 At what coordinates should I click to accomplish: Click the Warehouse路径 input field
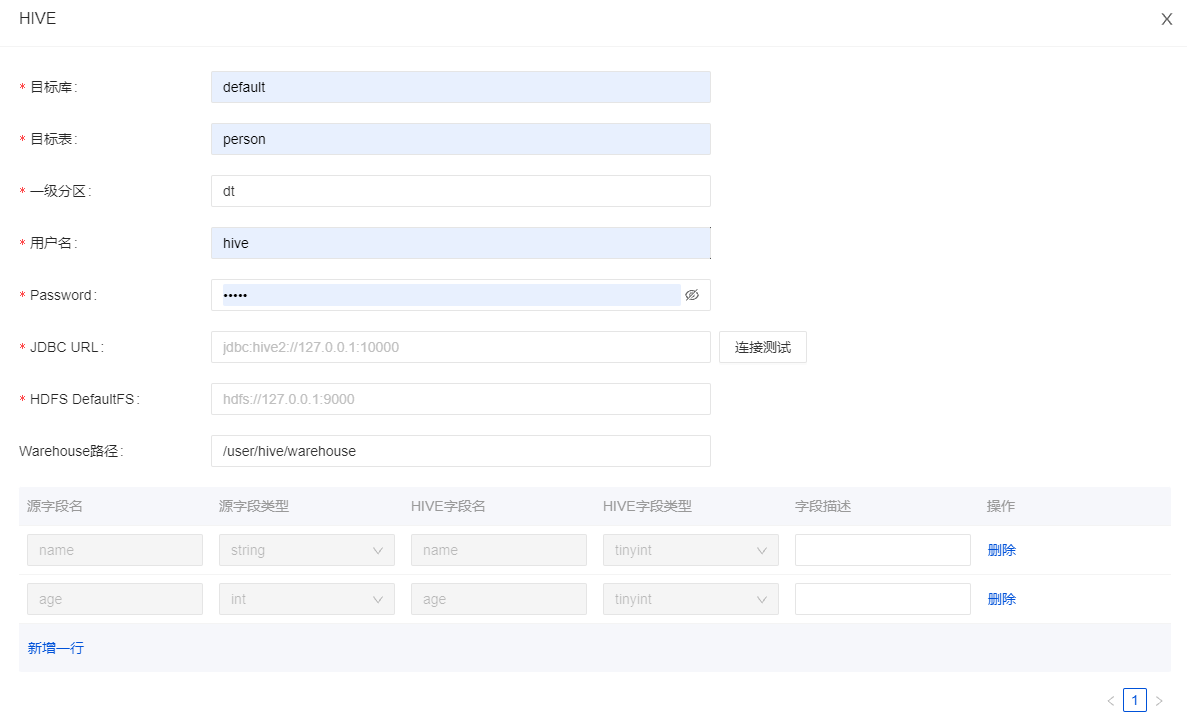460,451
